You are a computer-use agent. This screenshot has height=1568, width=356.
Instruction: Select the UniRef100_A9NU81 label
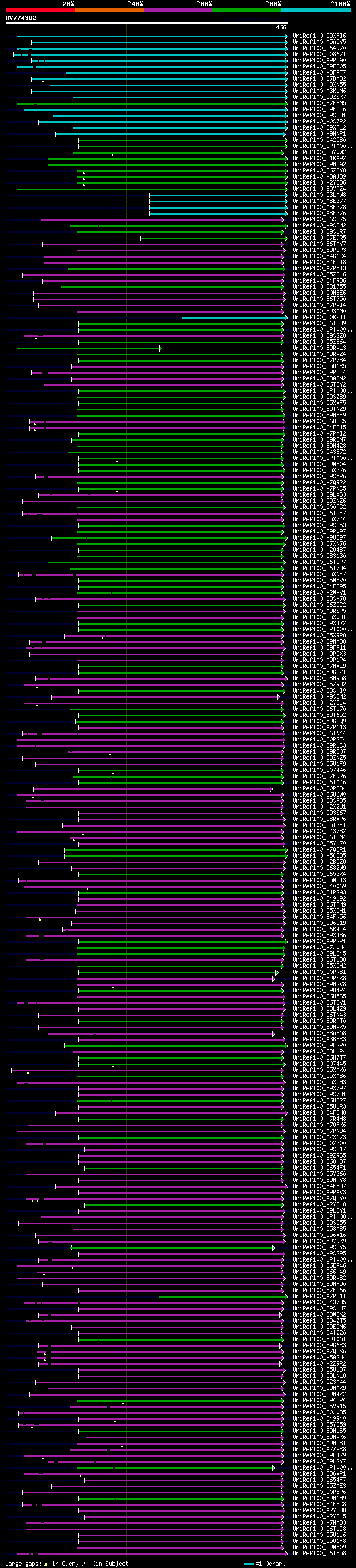tap(319, 1443)
